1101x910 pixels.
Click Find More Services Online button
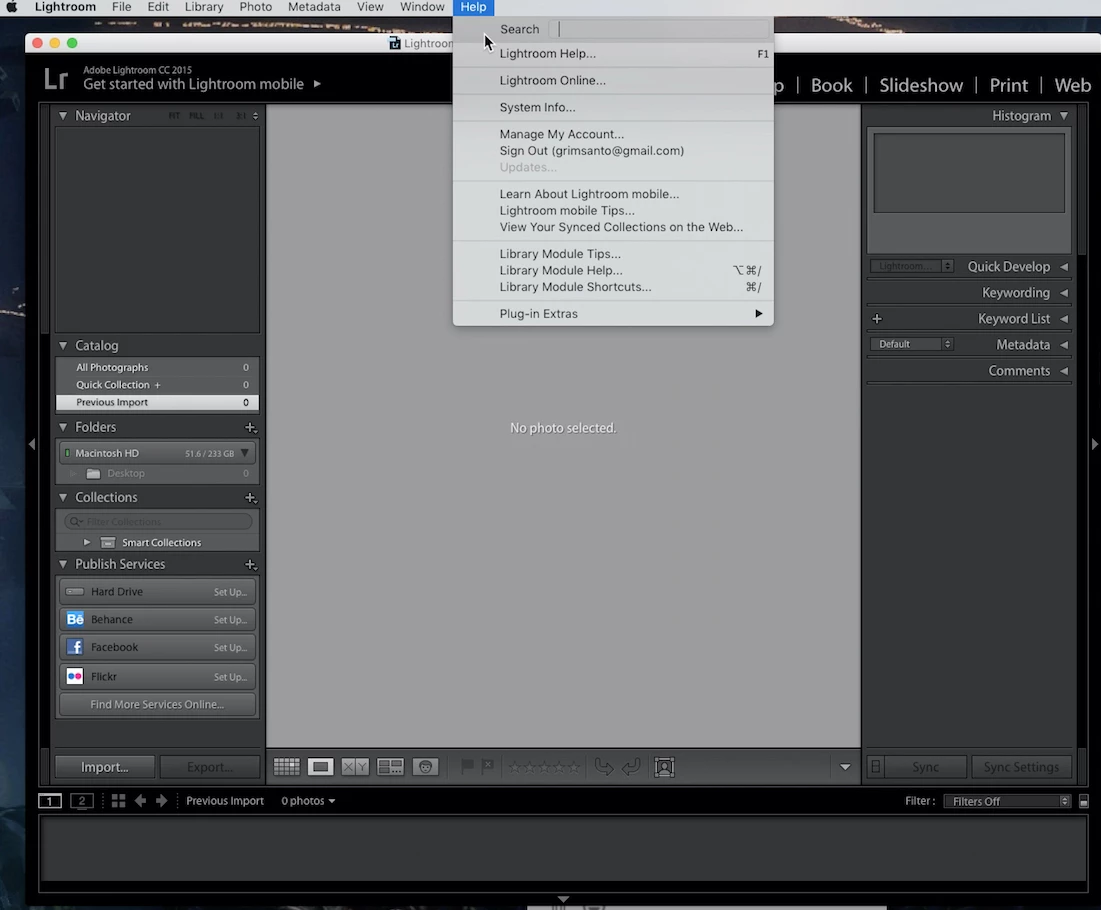coord(157,704)
